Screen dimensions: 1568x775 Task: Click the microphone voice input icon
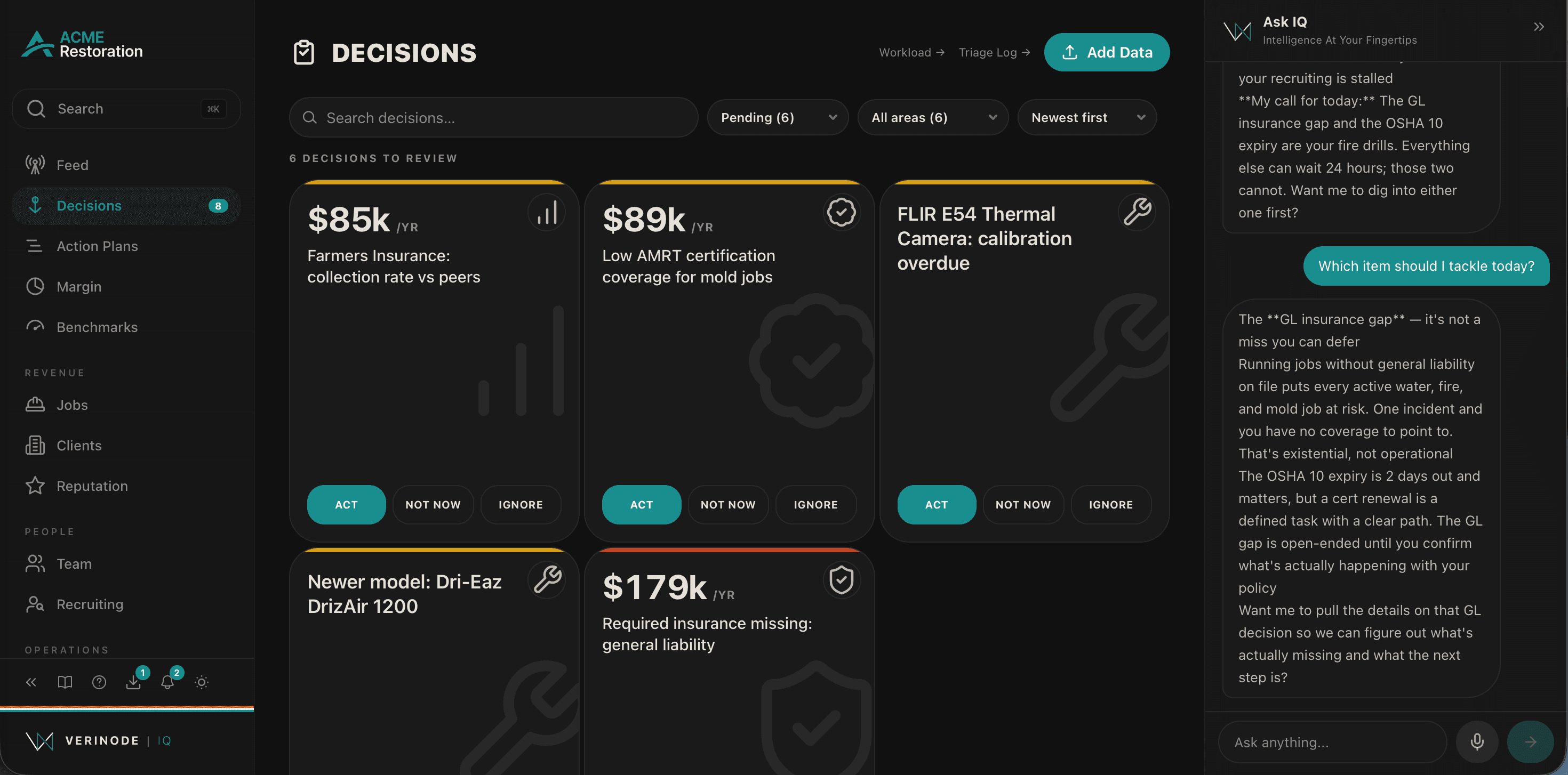(x=1477, y=741)
